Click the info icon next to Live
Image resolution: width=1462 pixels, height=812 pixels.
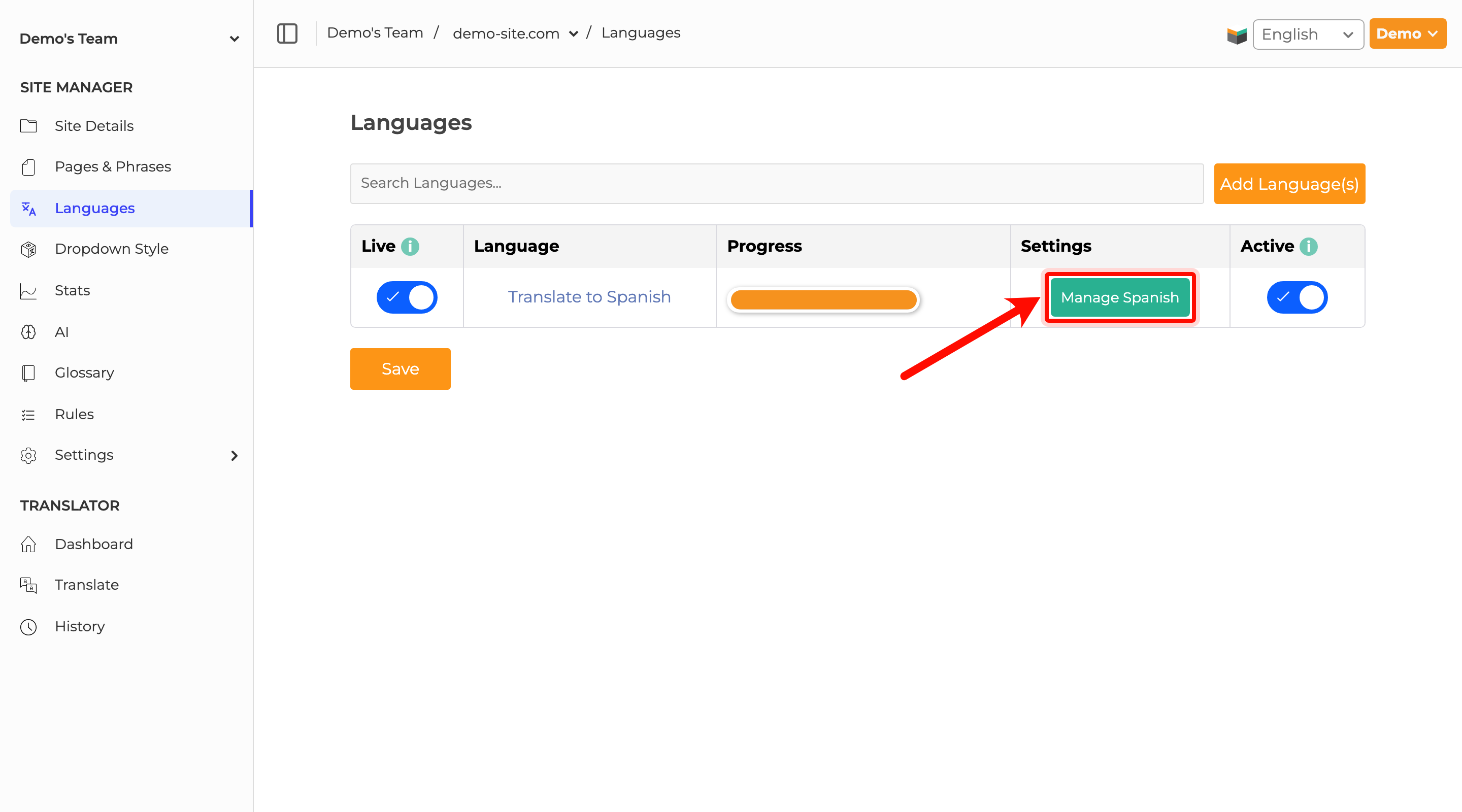coord(410,246)
